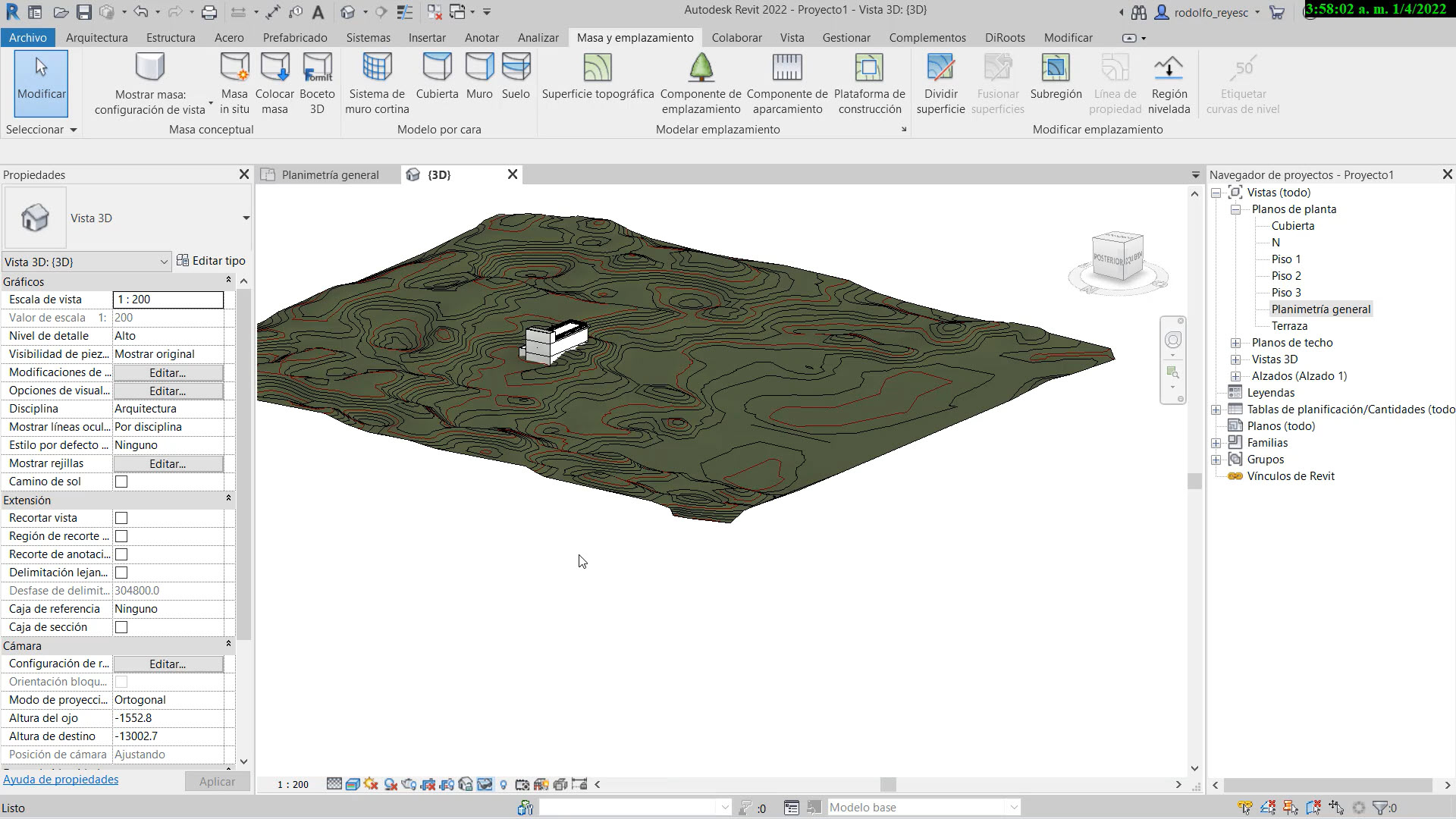Viewport: 1456px width, 819px height.
Task: Open the Gestionar ribbon tab
Action: pos(846,37)
